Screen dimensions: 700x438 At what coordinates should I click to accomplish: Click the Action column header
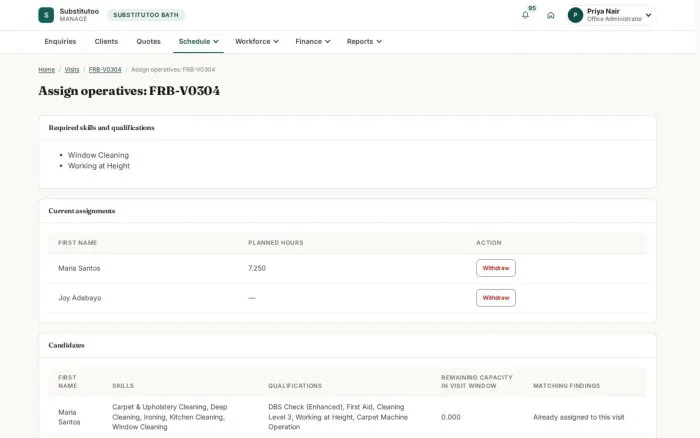(488, 243)
